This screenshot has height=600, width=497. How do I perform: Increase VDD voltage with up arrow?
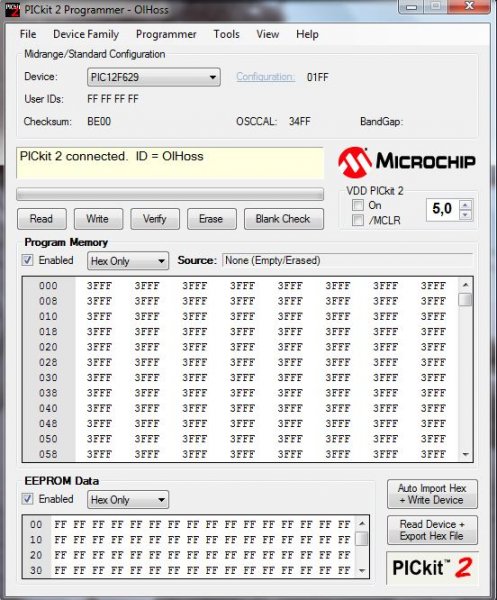(465, 205)
